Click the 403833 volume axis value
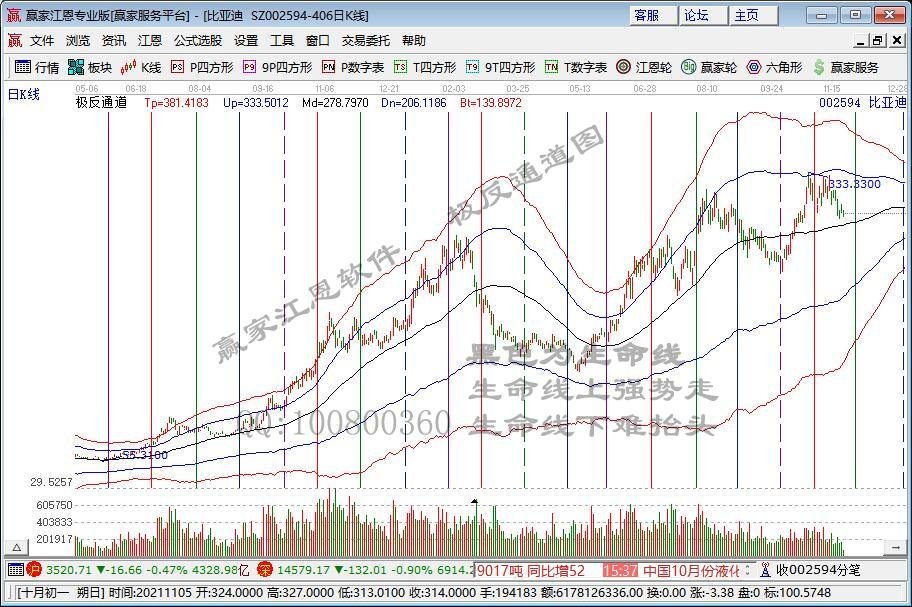Screen dimensions: 912x607 point(55,522)
